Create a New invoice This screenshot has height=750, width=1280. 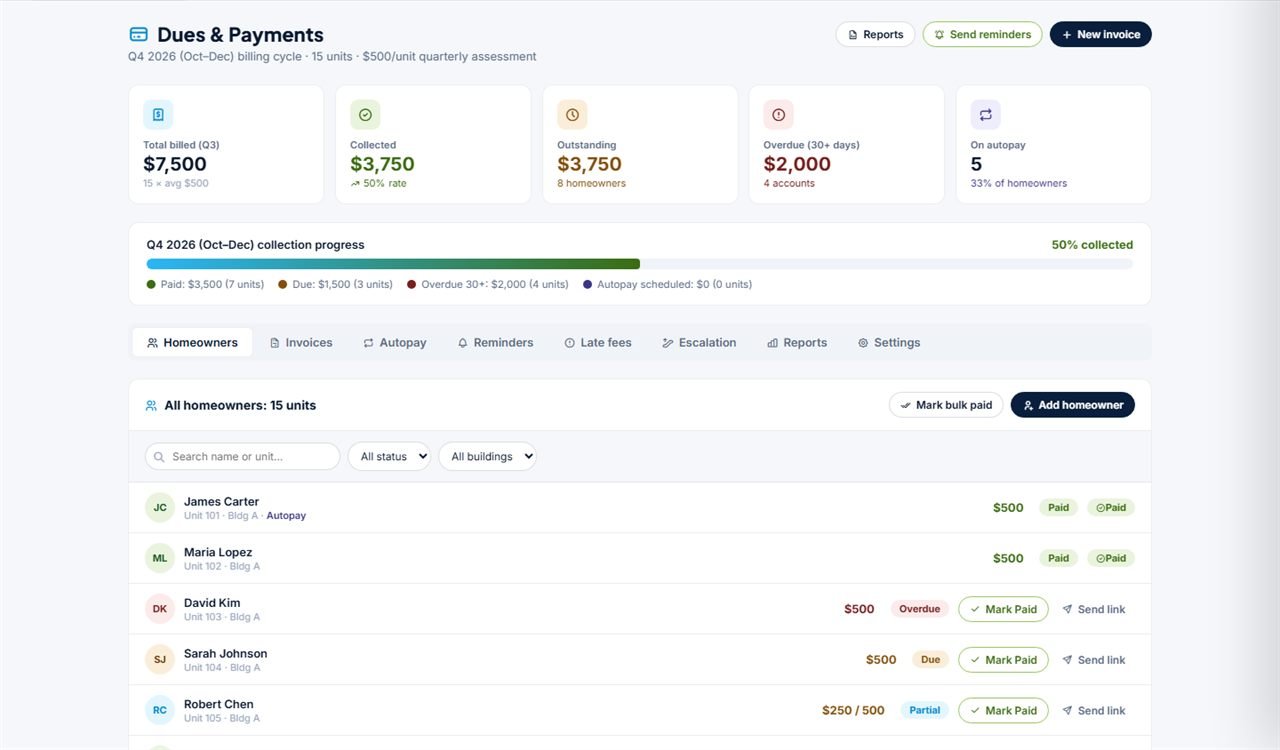pyautogui.click(x=1101, y=35)
